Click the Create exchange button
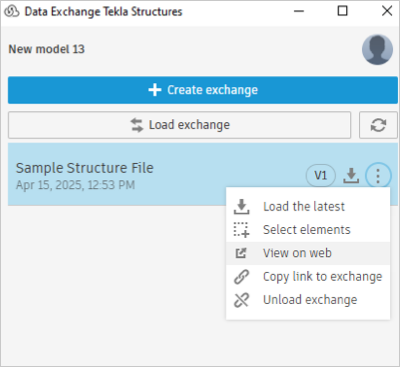 [x=203, y=90]
